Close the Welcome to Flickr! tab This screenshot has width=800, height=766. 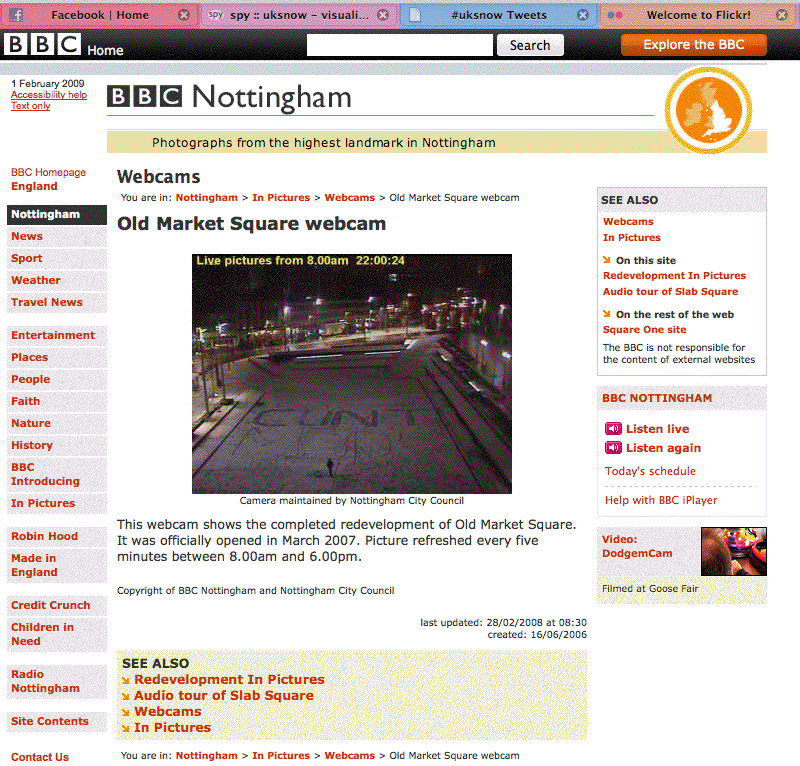(x=782, y=15)
